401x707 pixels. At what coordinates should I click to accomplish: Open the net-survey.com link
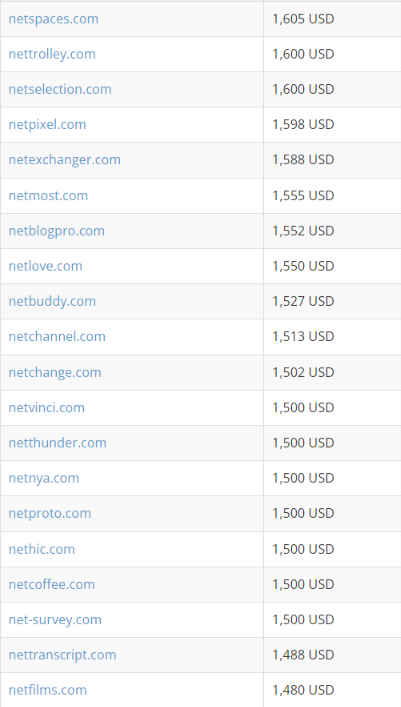[x=55, y=620]
